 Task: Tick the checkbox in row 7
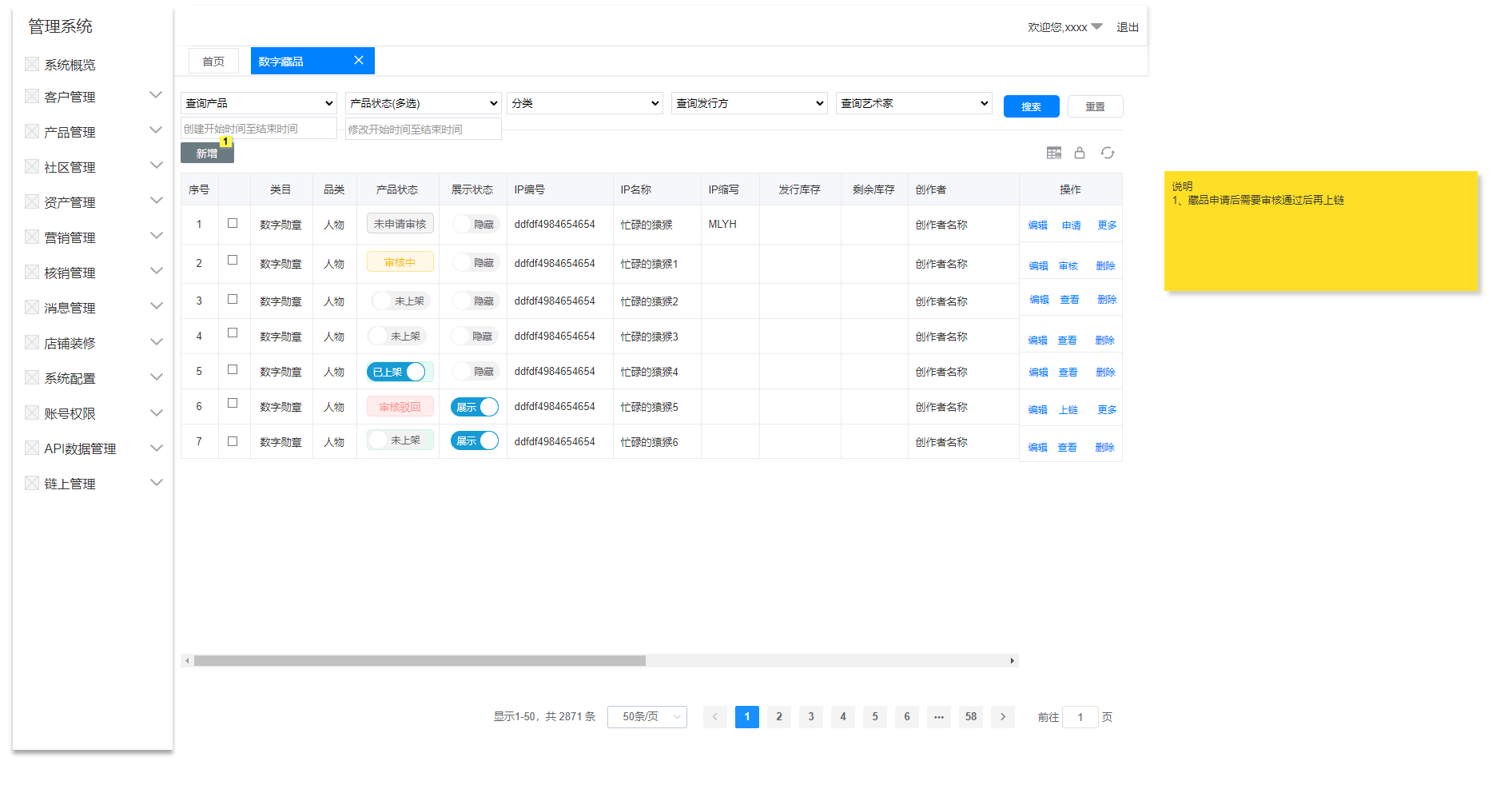pyautogui.click(x=233, y=441)
